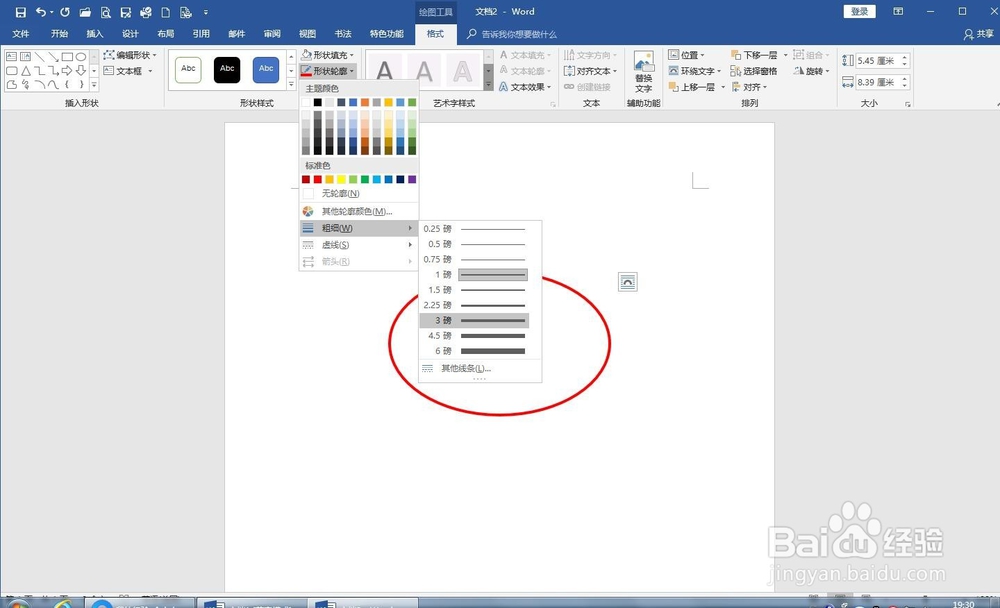Select the 0.25 磅 line weight

pos(474,228)
